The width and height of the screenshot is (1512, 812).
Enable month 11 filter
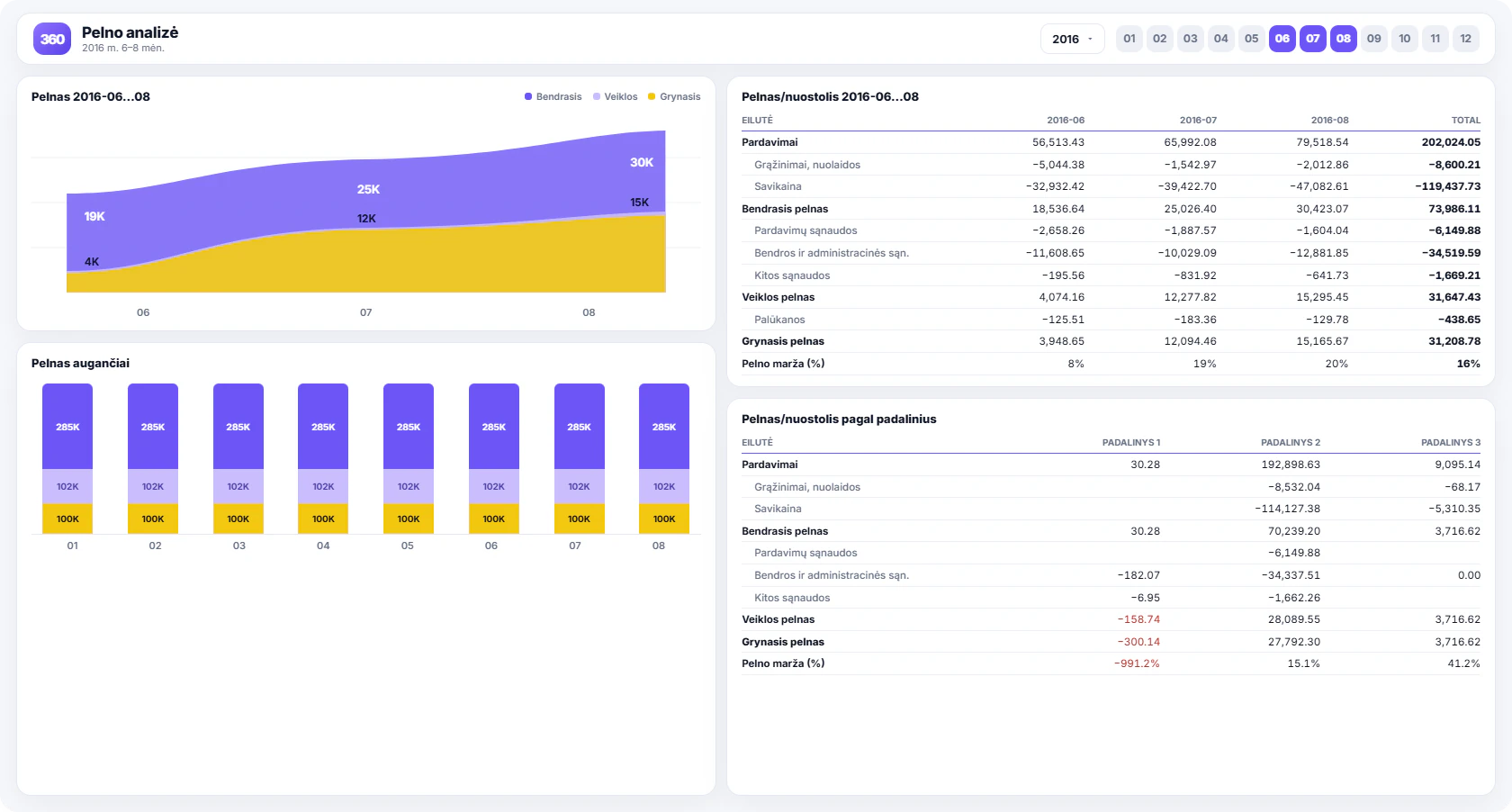1435,39
